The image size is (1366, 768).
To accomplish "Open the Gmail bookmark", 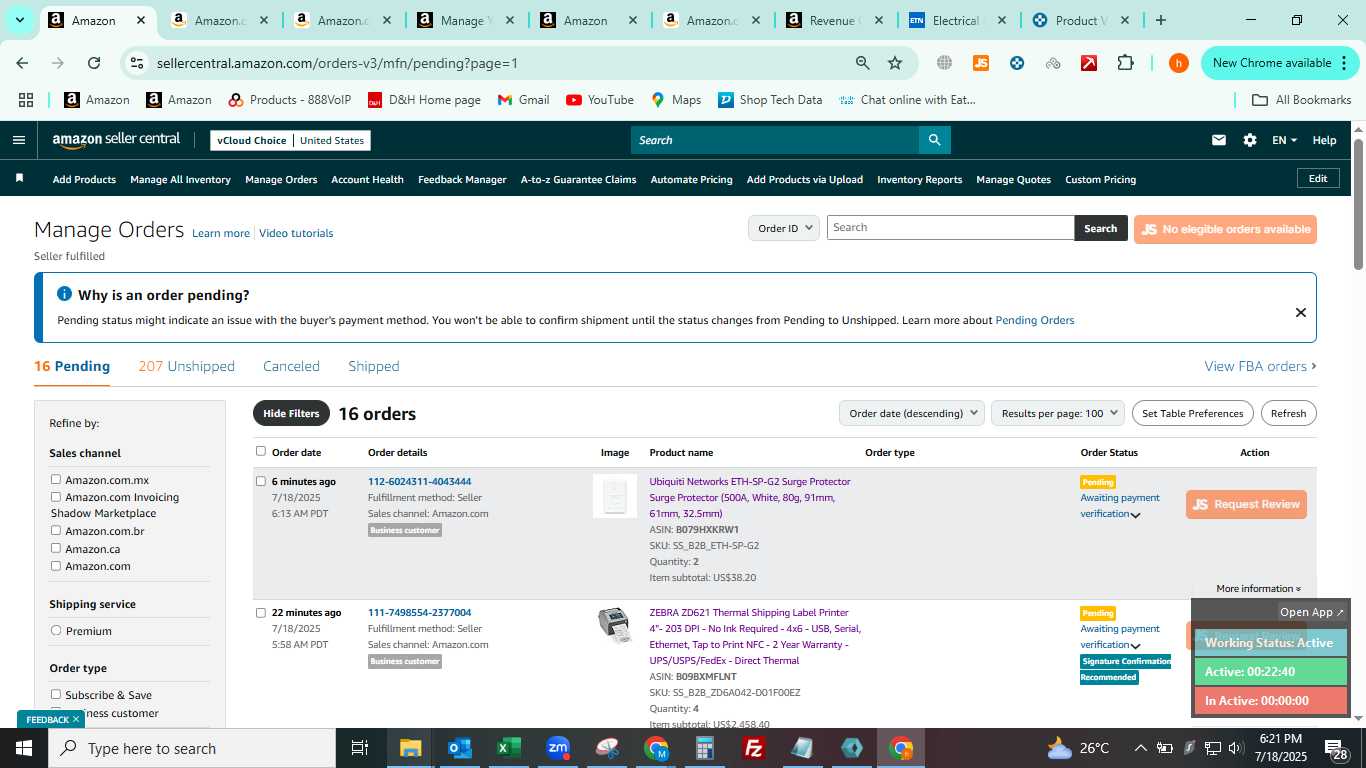I will tap(523, 100).
